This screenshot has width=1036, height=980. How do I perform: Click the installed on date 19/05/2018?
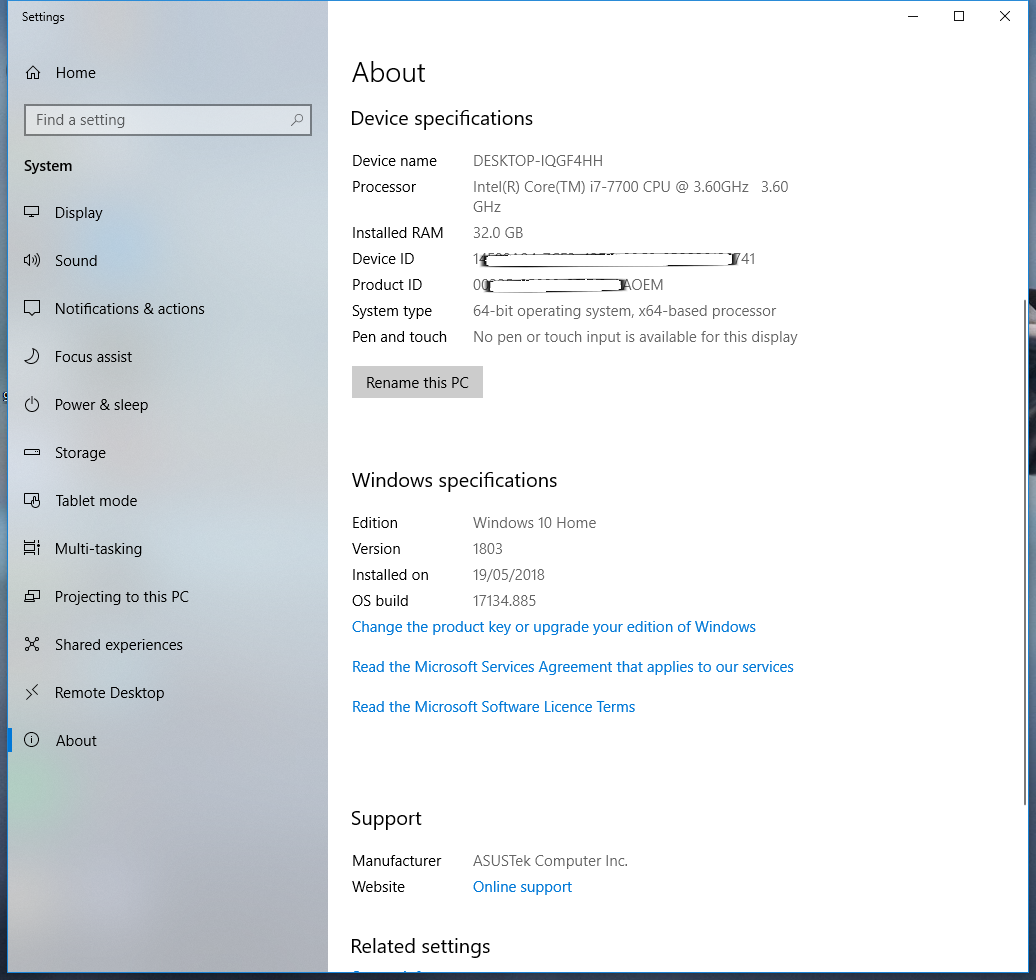pyautogui.click(x=509, y=575)
